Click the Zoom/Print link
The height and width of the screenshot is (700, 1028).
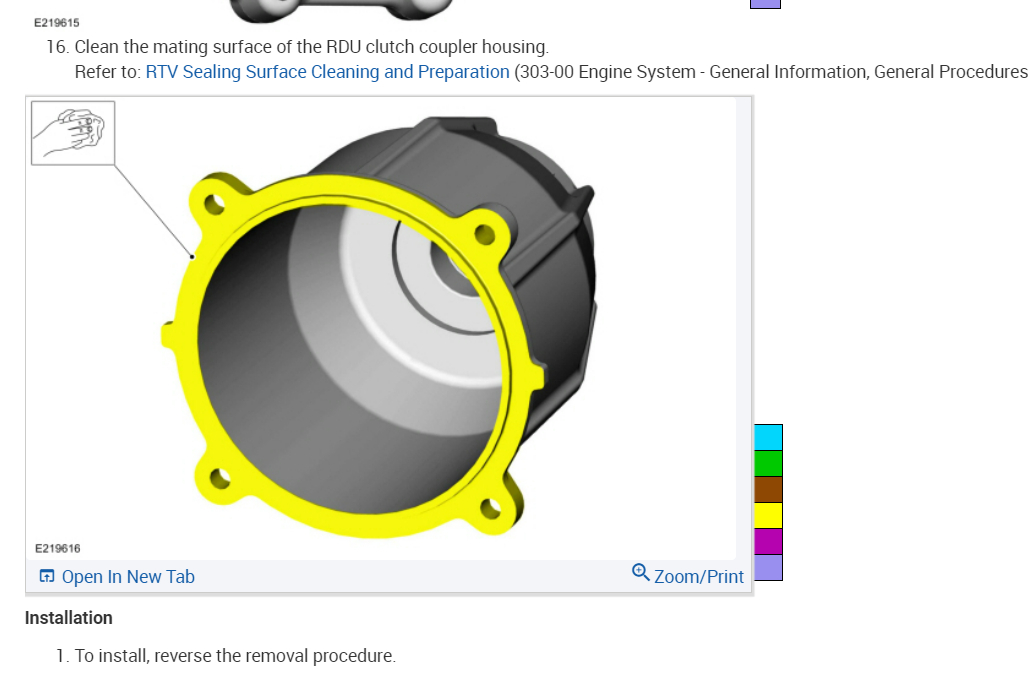click(699, 577)
